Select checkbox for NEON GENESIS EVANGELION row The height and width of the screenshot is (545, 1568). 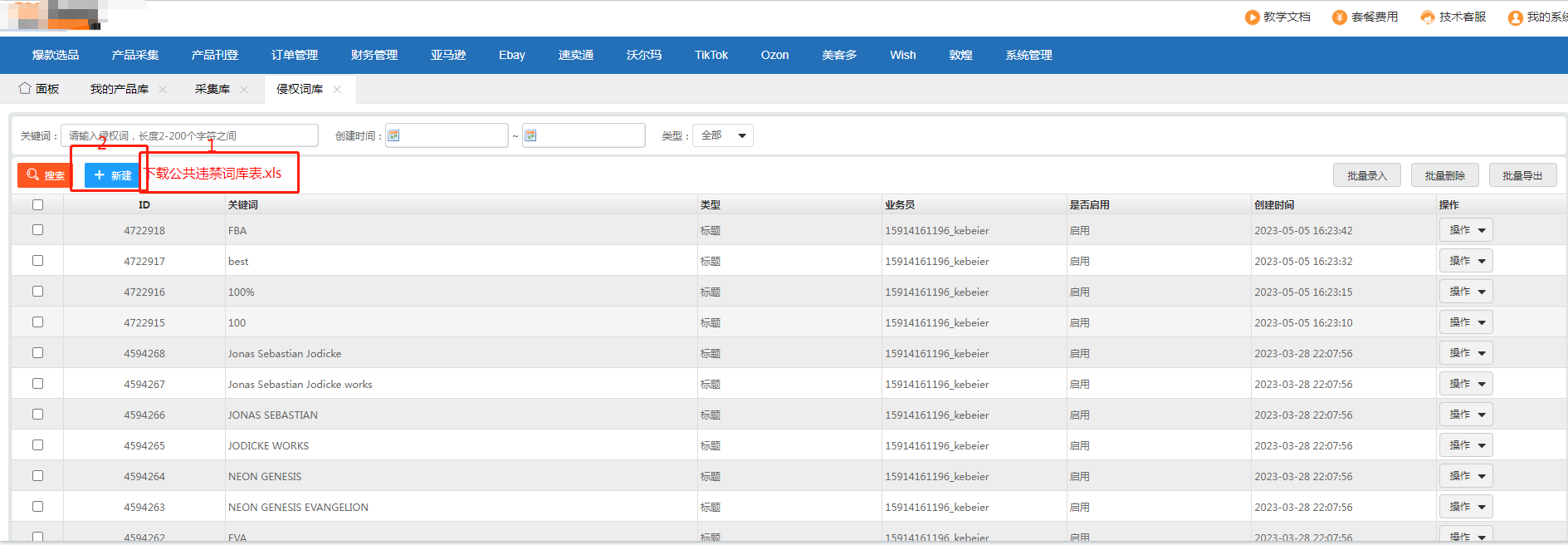[x=37, y=507]
